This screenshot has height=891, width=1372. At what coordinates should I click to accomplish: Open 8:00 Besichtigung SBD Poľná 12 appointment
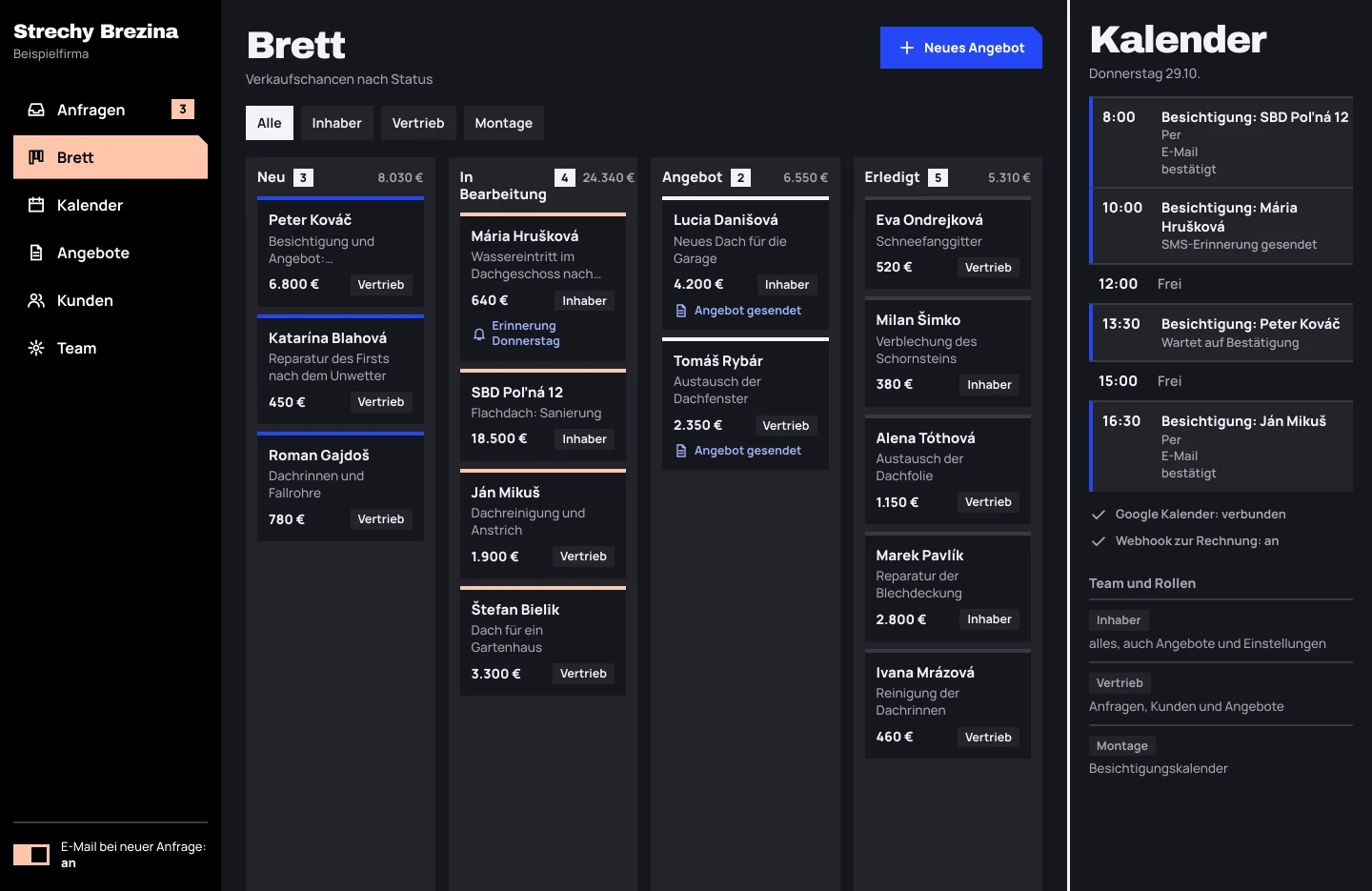1221,143
